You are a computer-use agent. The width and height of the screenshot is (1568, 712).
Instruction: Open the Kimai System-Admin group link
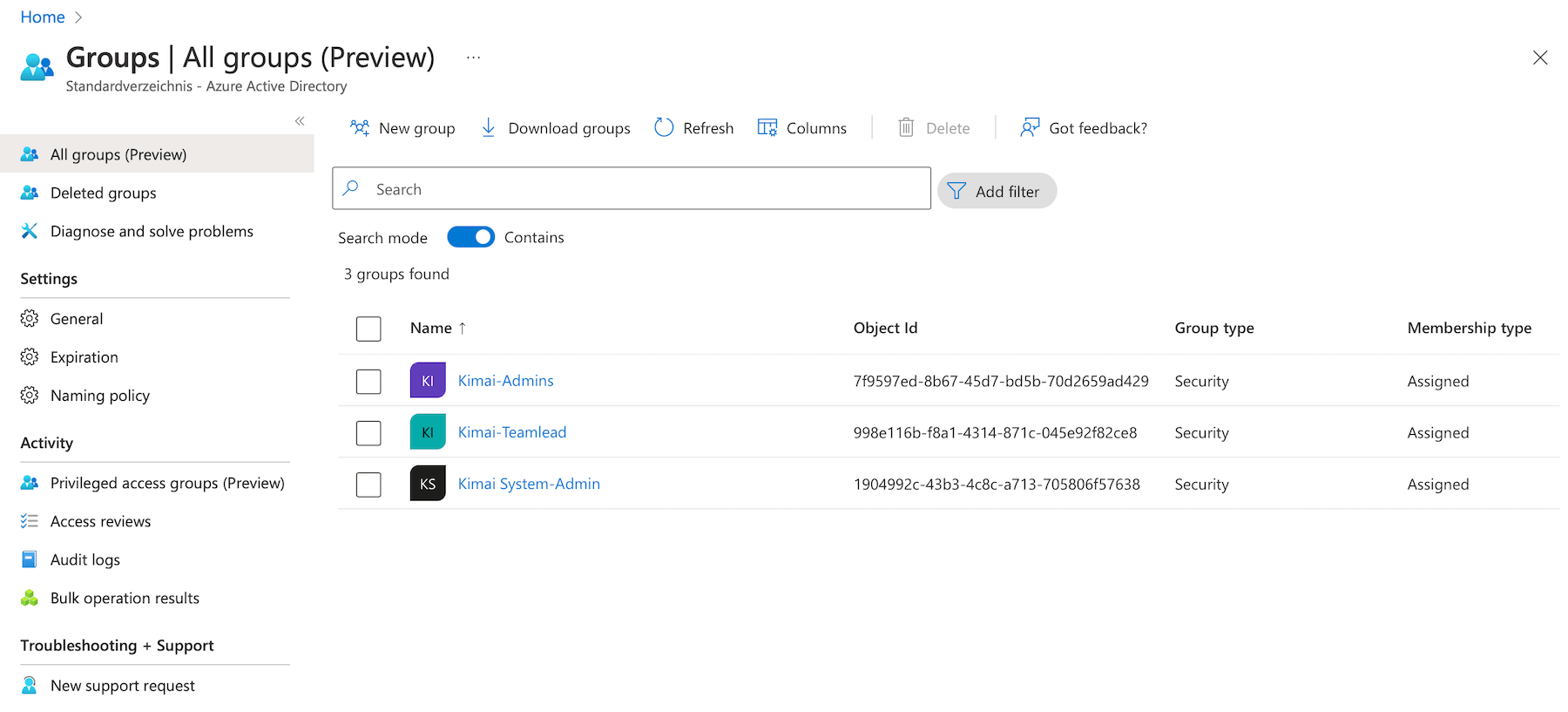529,484
